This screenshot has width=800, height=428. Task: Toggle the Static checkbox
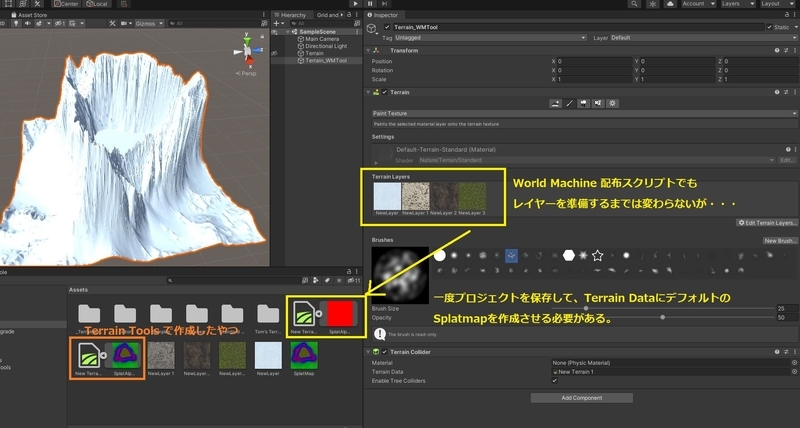(x=769, y=27)
